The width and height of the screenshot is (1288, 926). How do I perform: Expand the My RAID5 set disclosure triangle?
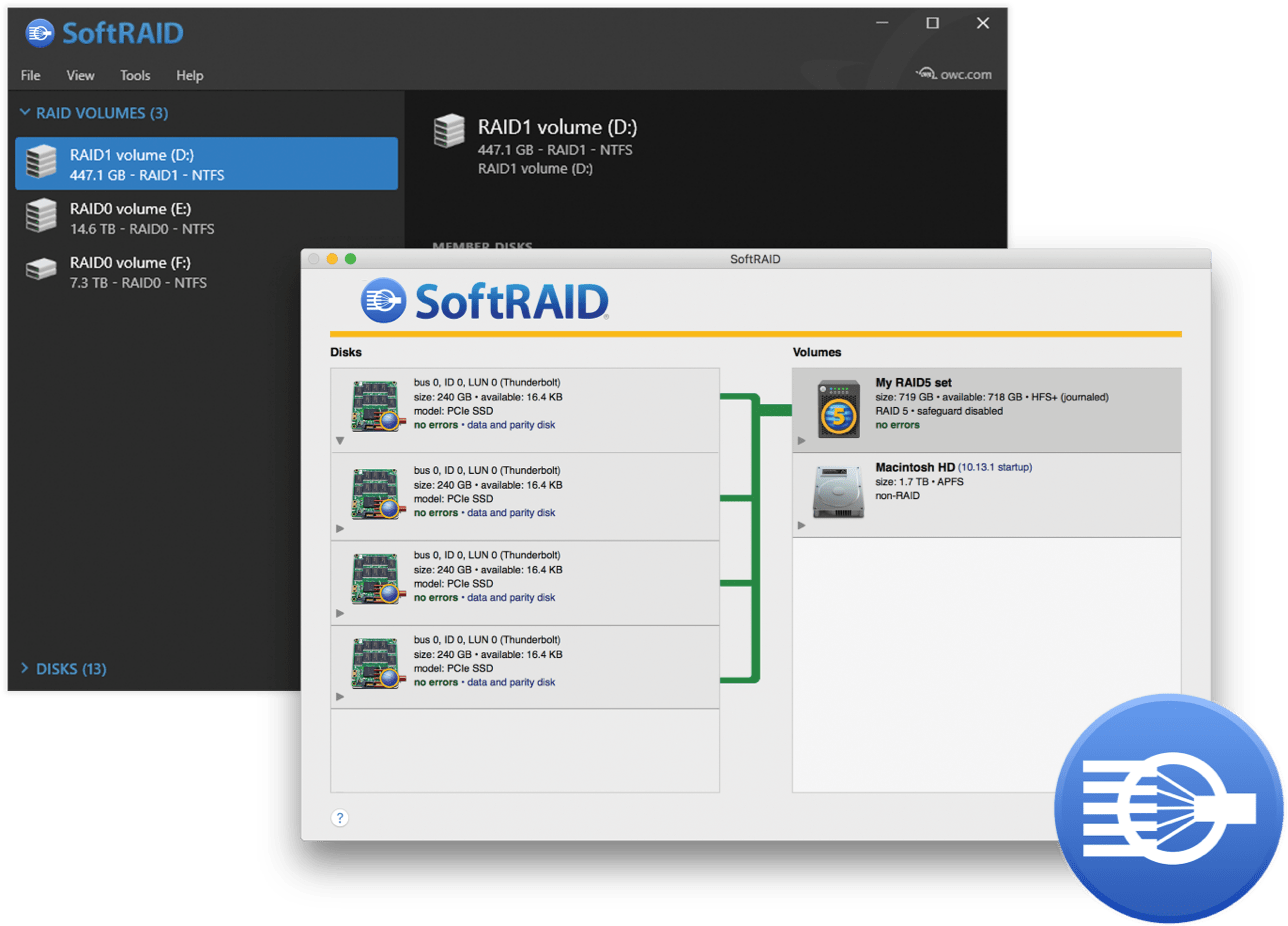801,440
